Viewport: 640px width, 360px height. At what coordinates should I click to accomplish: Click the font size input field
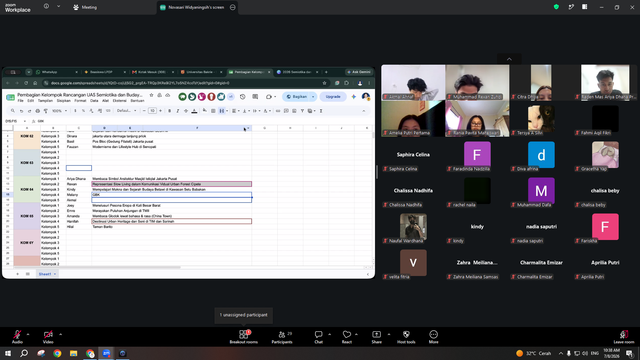click(x=152, y=111)
